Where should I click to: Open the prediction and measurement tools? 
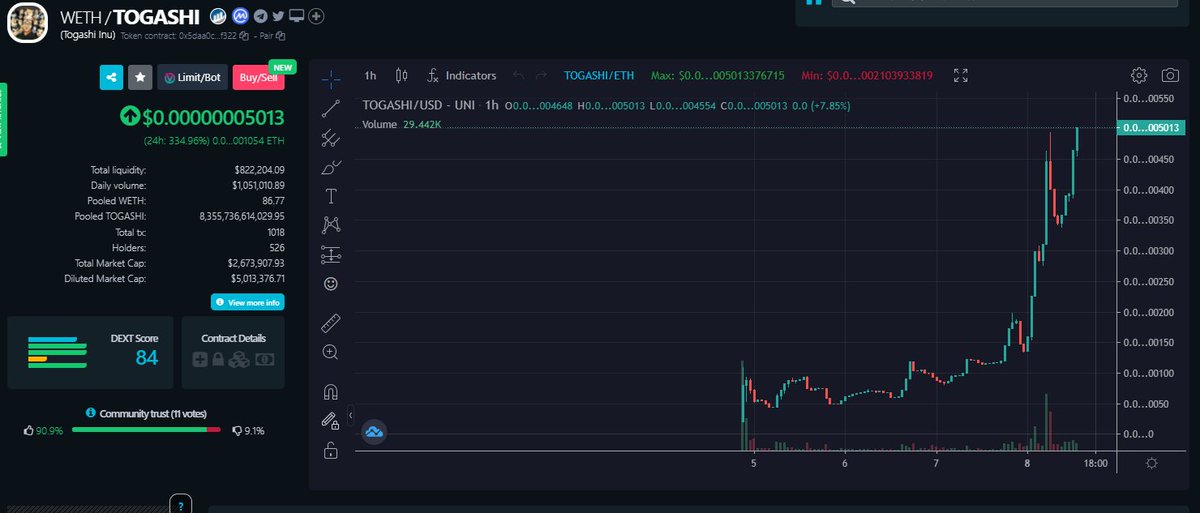pos(331,254)
